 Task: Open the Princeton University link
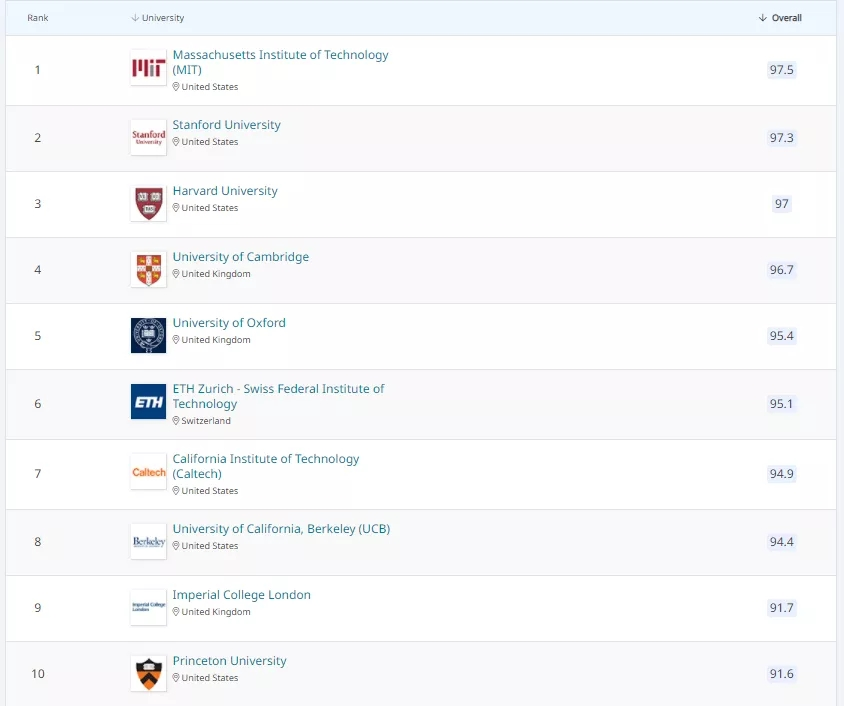click(x=229, y=661)
